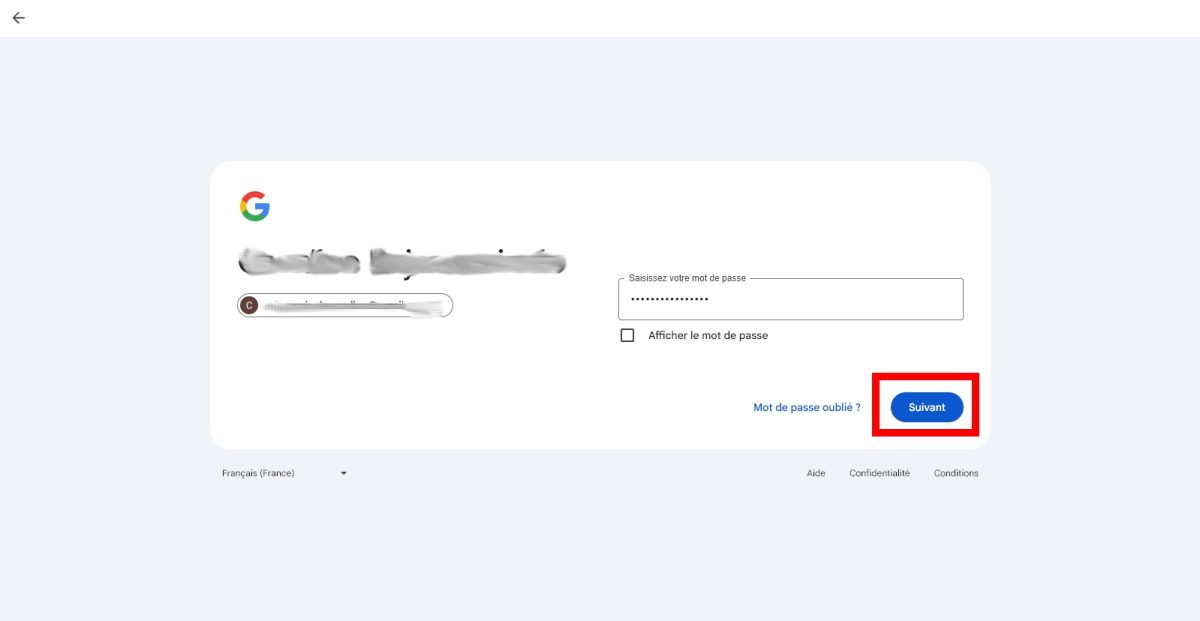Screen dimensions: 1200x621
Task: Tick the show password checkbox square
Action: click(x=627, y=336)
